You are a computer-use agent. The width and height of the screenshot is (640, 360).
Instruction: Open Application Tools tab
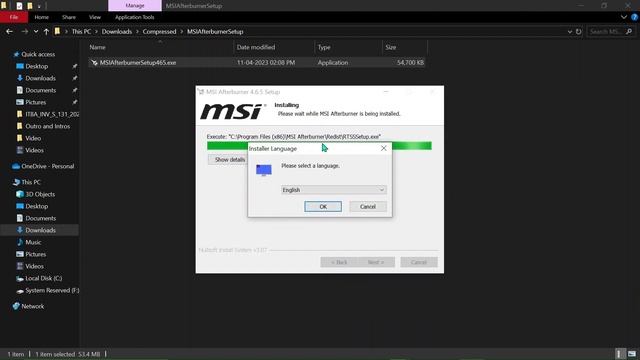[x=134, y=17]
